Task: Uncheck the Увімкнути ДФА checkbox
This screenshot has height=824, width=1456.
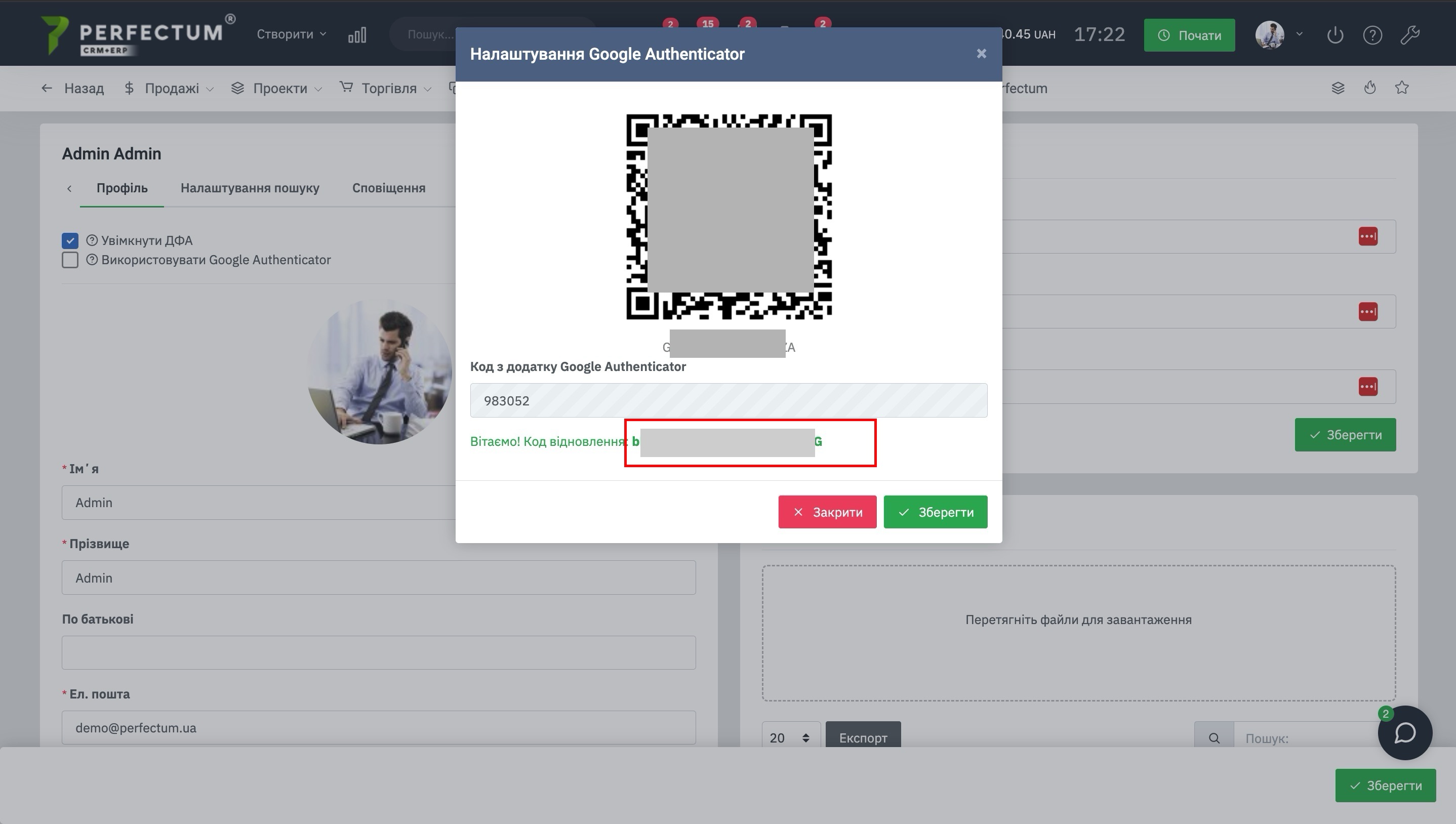Action: point(70,240)
